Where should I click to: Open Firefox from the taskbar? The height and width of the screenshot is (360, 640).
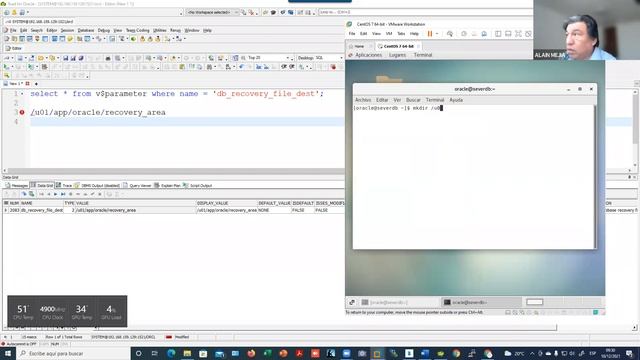pyautogui.click(x=251, y=353)
